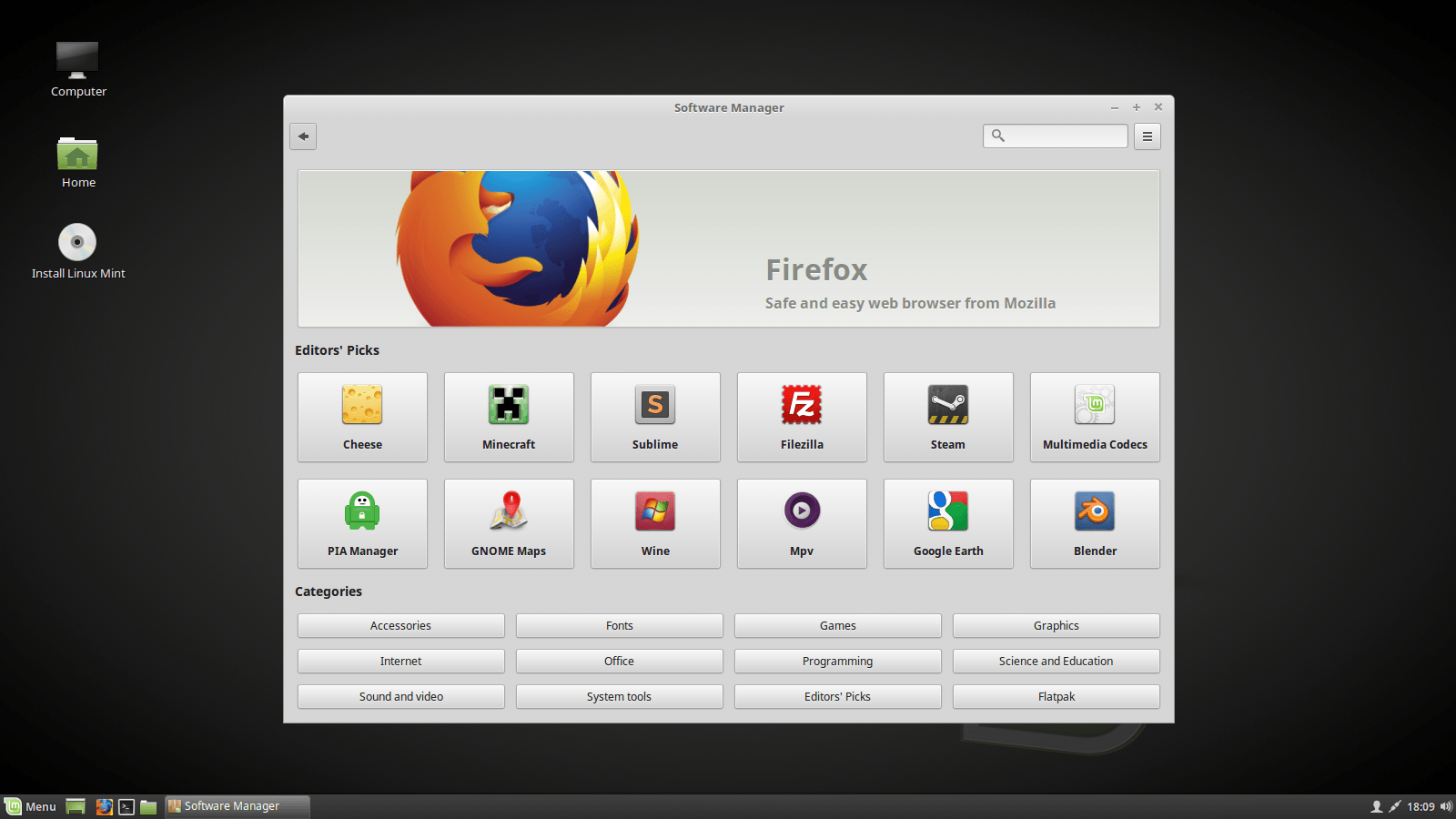Screen dimensions: 1456x819
Task: Open the Editors' Picks category button
Action: 838,696
